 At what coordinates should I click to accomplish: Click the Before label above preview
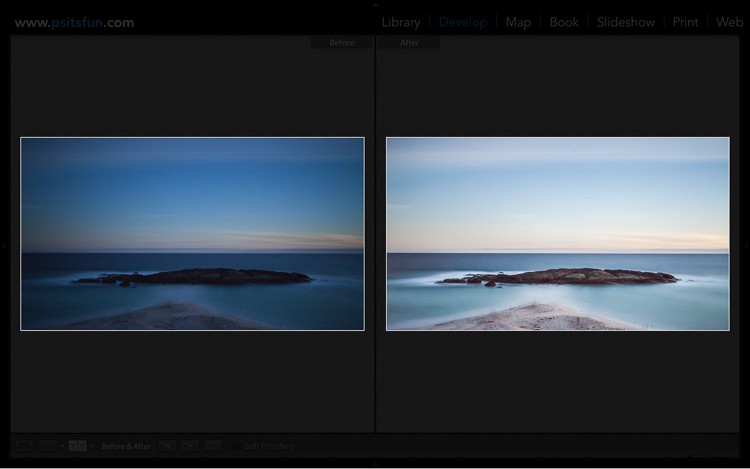point(342,43)
